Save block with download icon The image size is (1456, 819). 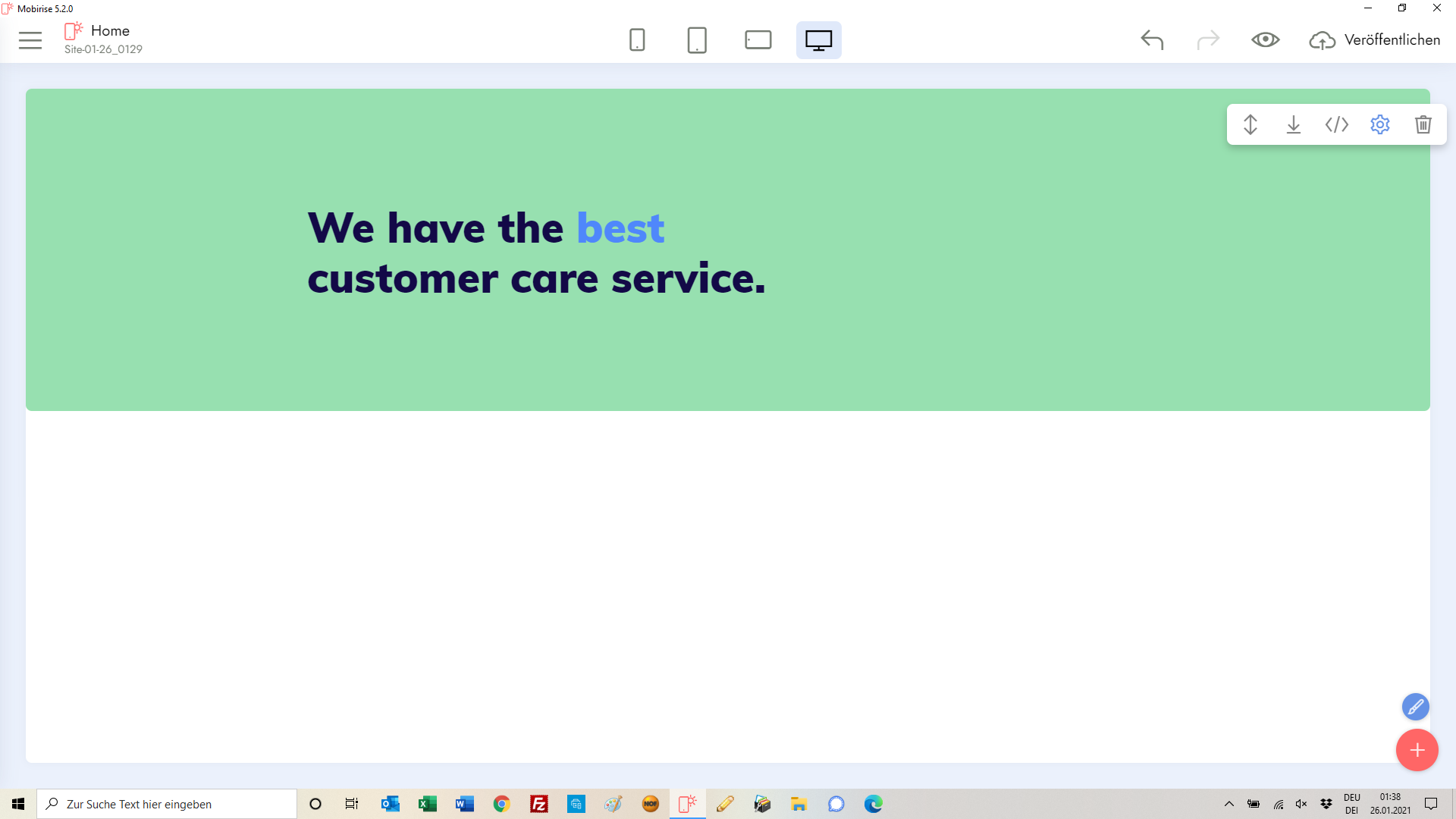coord(1294,124)
